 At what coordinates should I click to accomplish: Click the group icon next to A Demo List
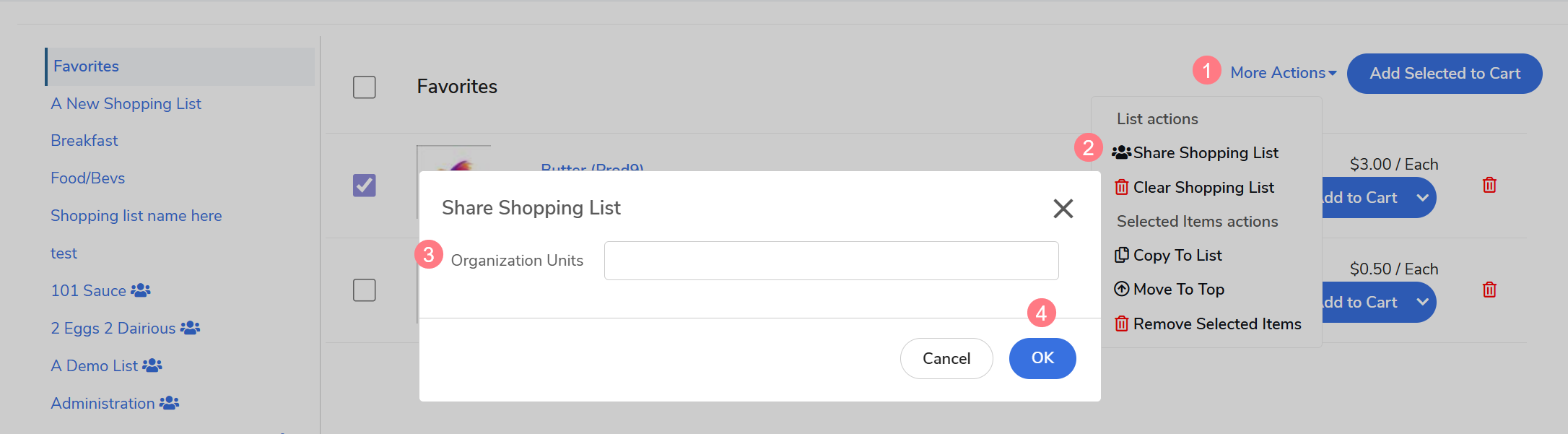point(152,365)
